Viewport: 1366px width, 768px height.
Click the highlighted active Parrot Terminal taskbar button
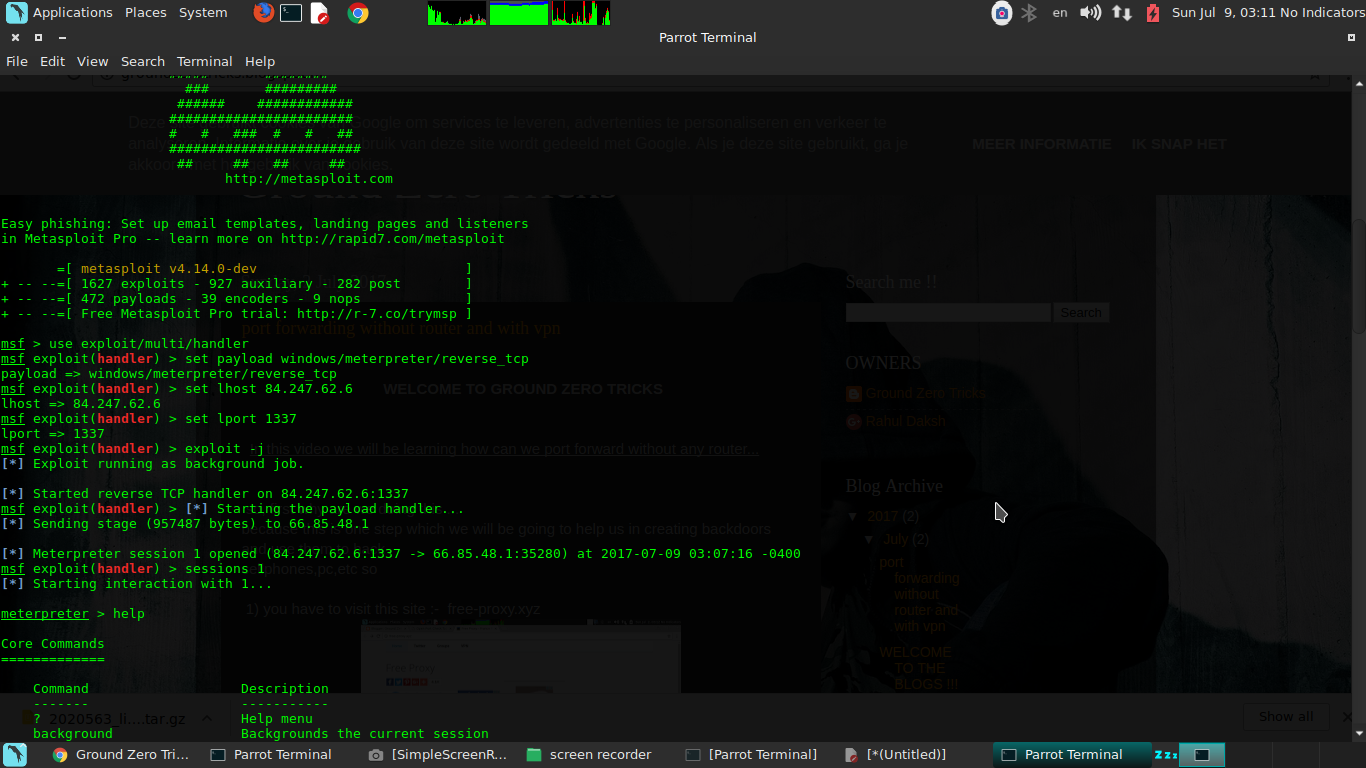click(x=1071, y=755)
